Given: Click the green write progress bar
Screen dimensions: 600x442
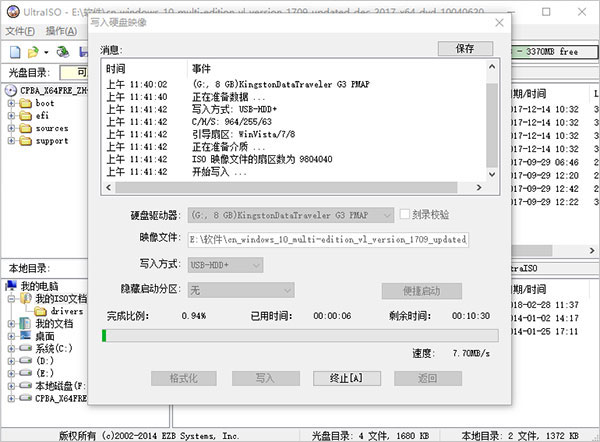Looking at the screenshot, I should (x=300, y=336).
